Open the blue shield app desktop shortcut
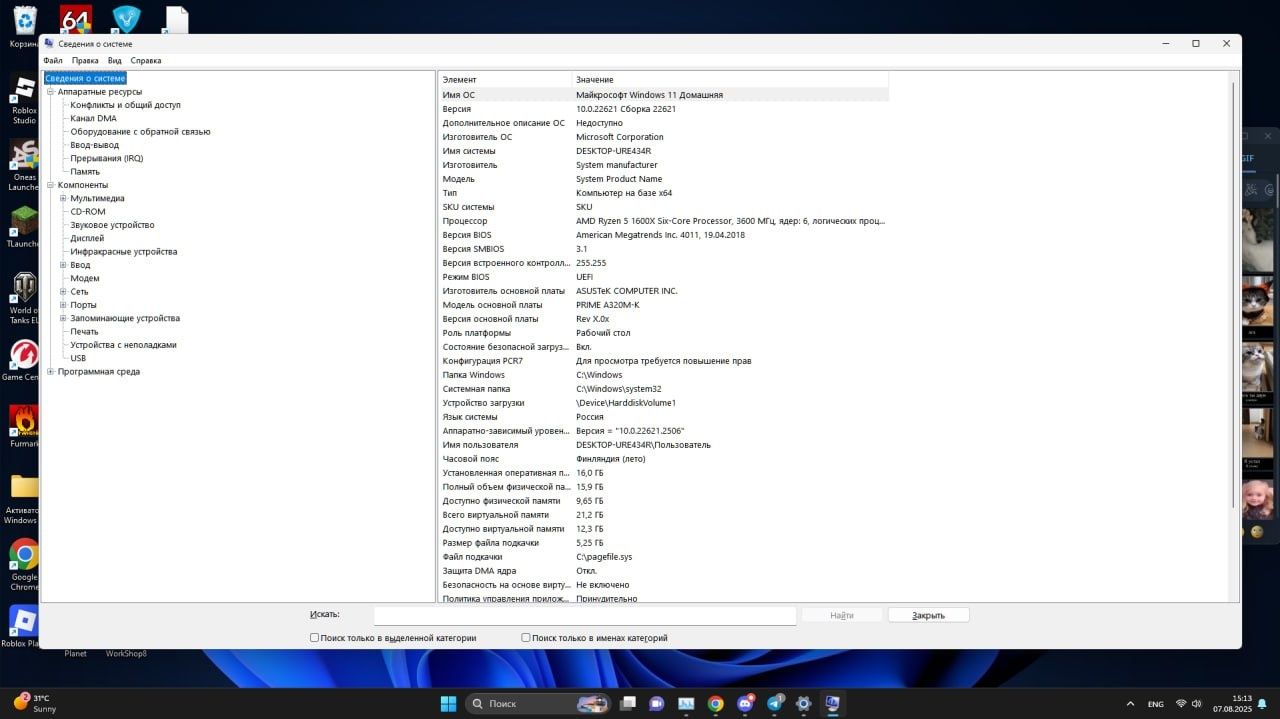1280x719 pixels. coord(126,19)
